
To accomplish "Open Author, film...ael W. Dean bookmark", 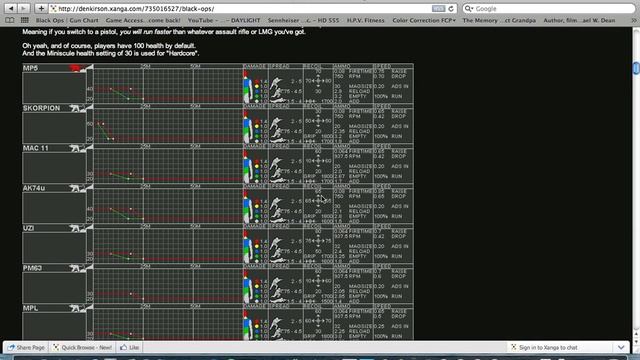I will tap(579, 20).
